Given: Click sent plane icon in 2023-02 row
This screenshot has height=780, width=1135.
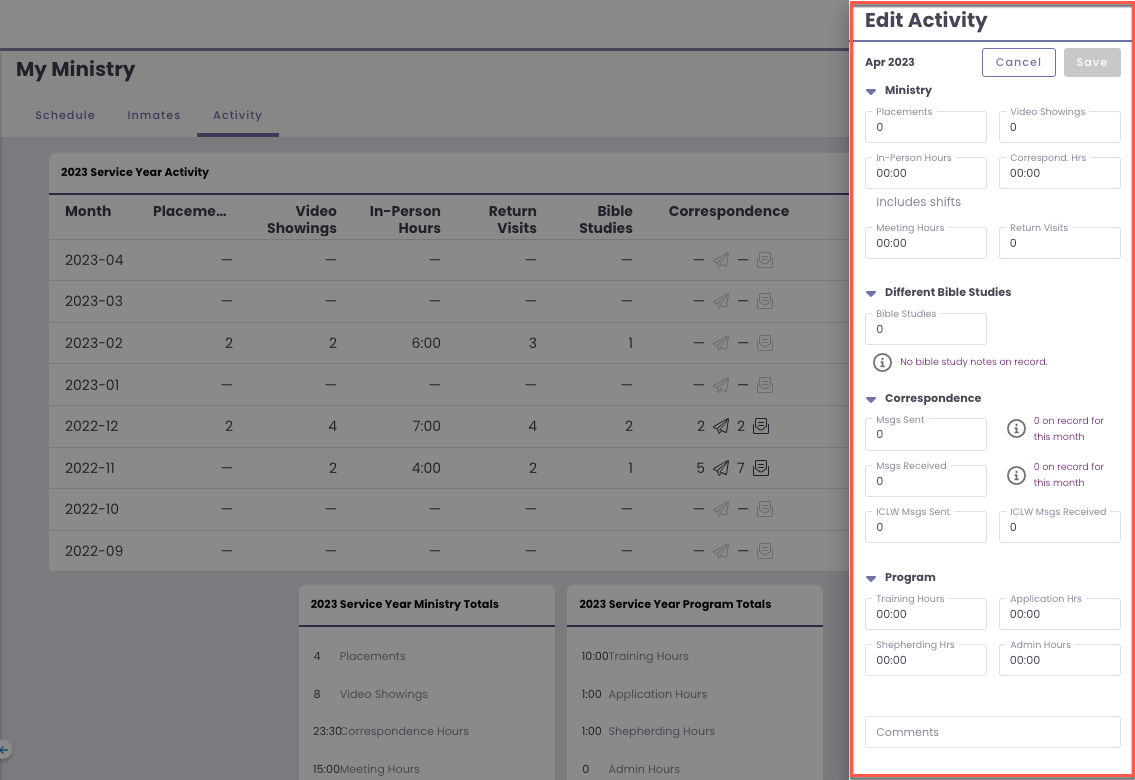Looking at the screenshot, I should point(721,343).
